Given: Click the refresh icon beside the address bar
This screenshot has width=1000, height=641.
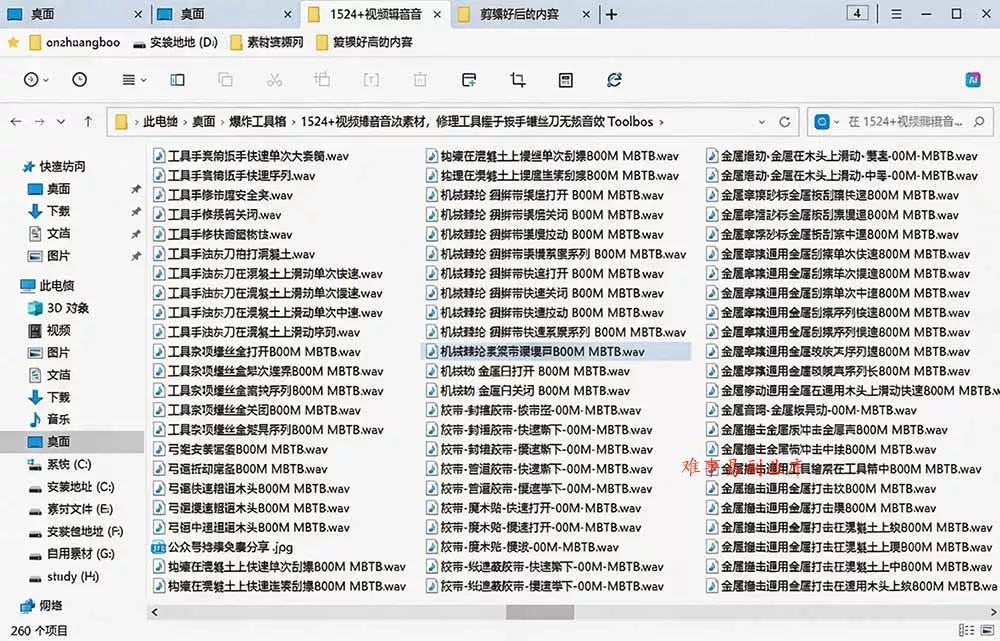Looking at the screenshot, I should (784, 121).
